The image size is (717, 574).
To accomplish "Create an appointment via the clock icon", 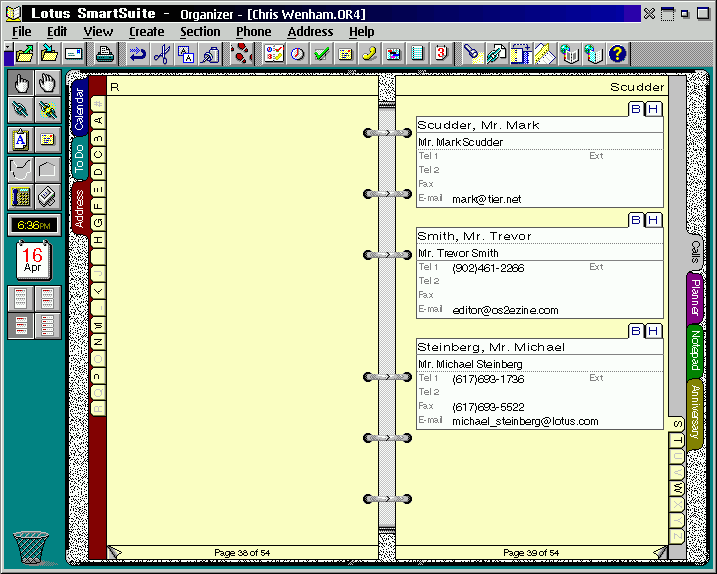I will [x=298, y=54].
